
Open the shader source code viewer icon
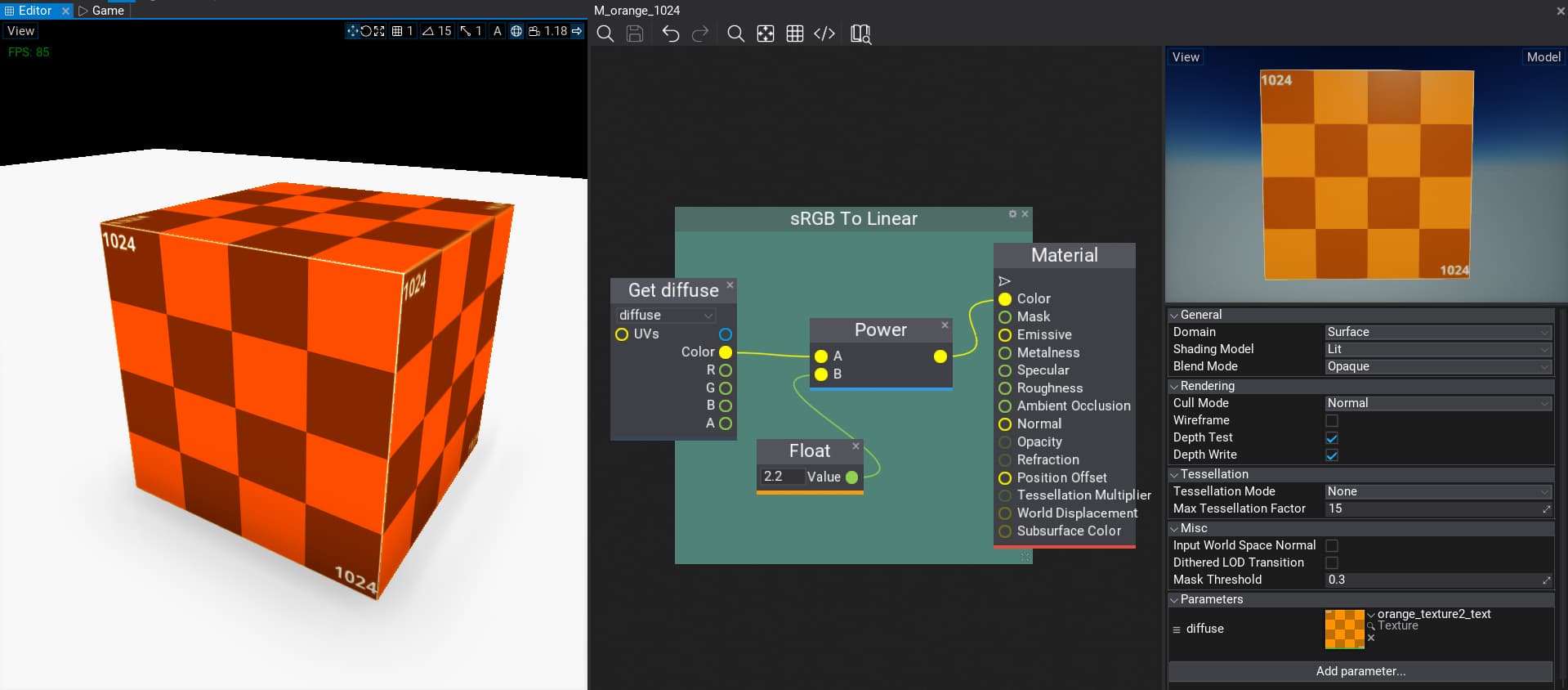coord(824,34)
